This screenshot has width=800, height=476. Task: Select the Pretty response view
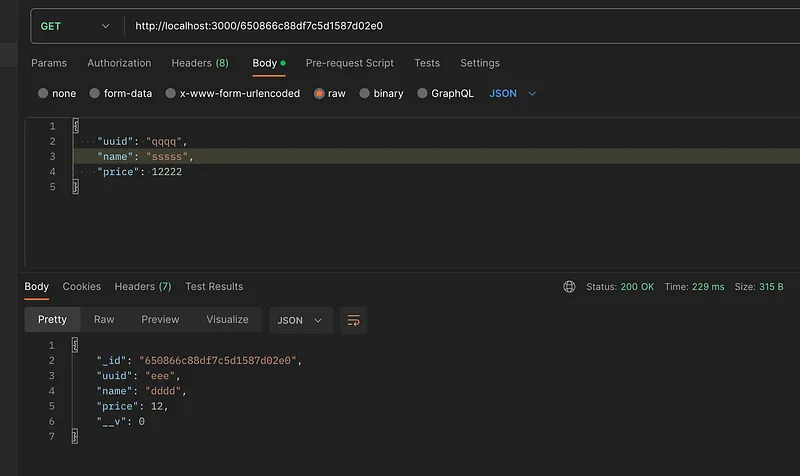[x=53, y=319]
